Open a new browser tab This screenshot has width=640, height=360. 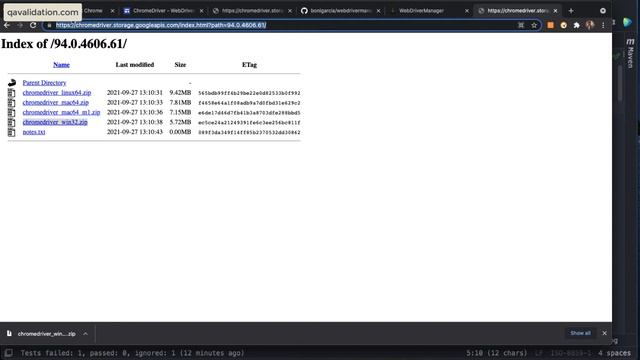coord(571,11)
